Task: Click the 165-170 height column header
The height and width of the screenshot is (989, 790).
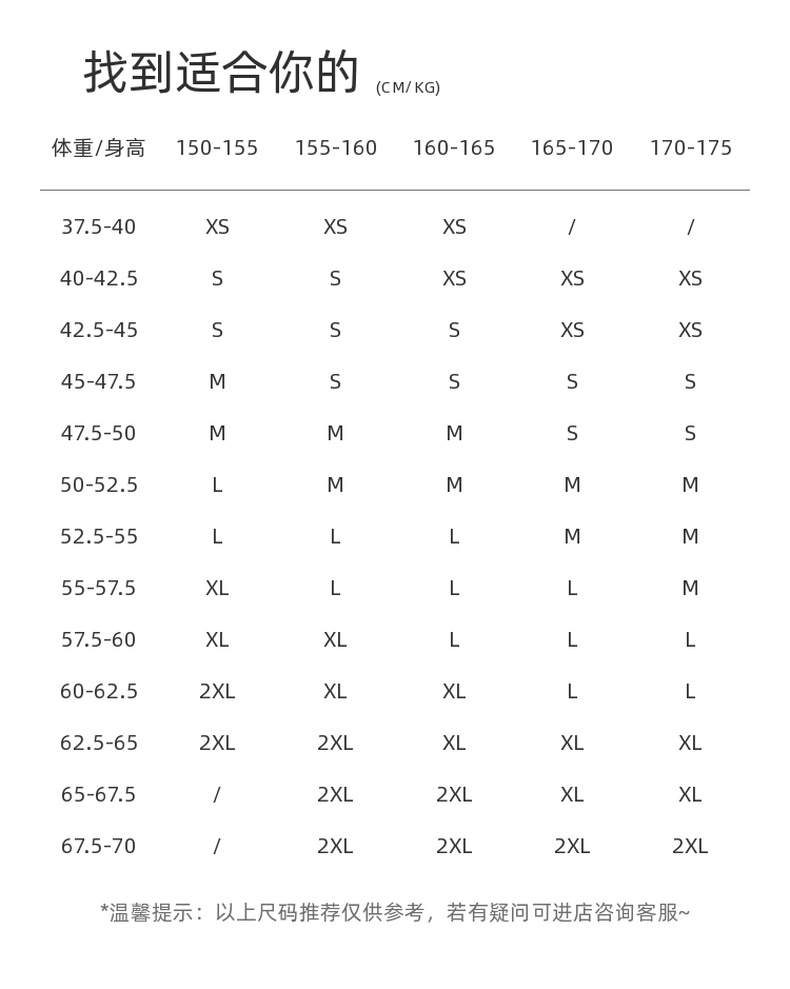Action: [x=572, y=149]
